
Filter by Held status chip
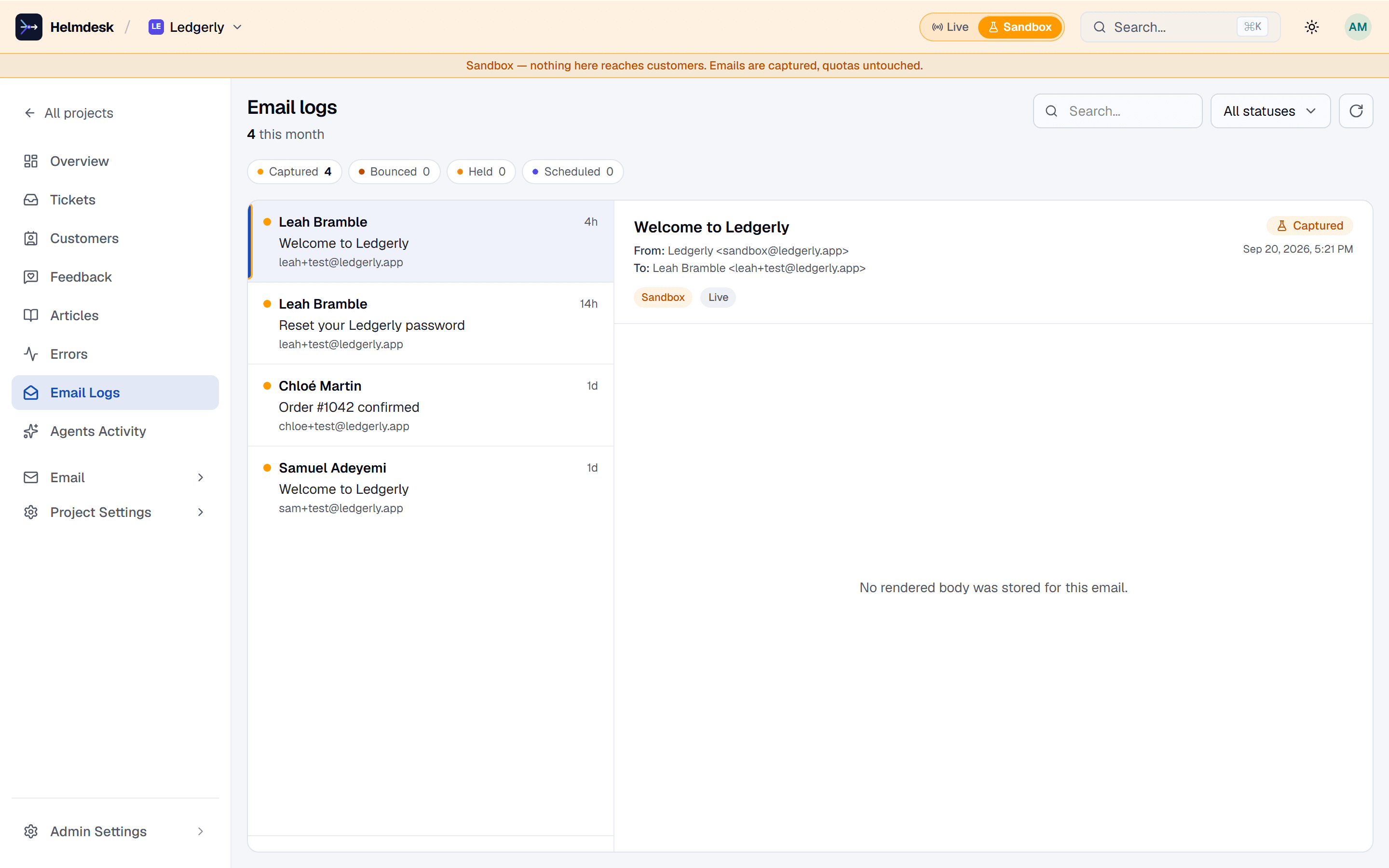click(x=481, y=172)
